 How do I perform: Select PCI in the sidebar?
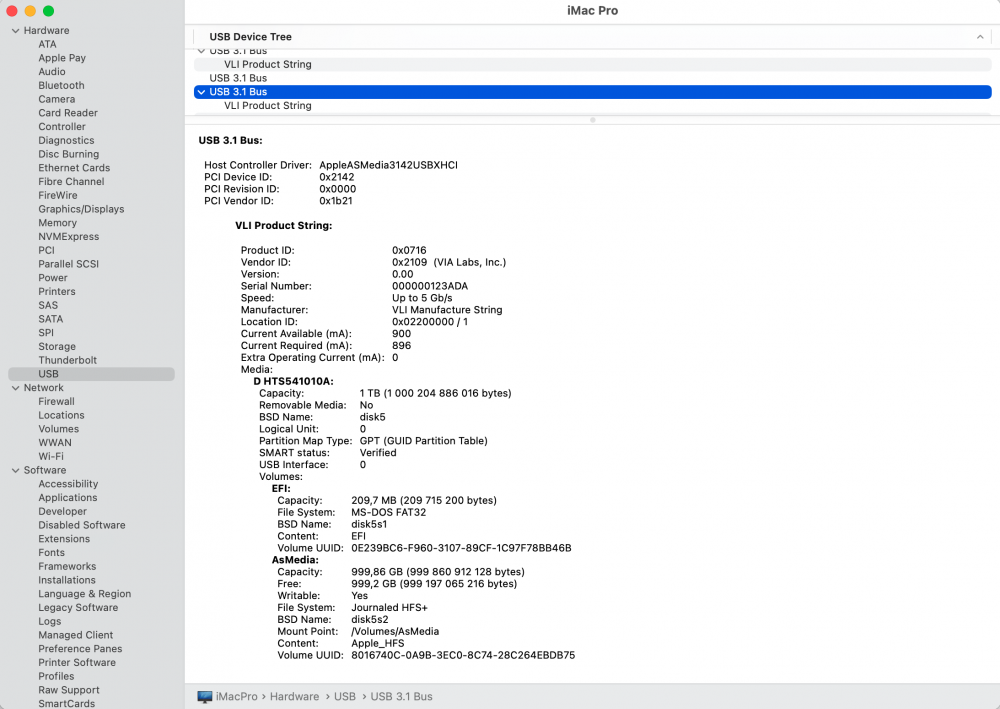coord(47,250)
